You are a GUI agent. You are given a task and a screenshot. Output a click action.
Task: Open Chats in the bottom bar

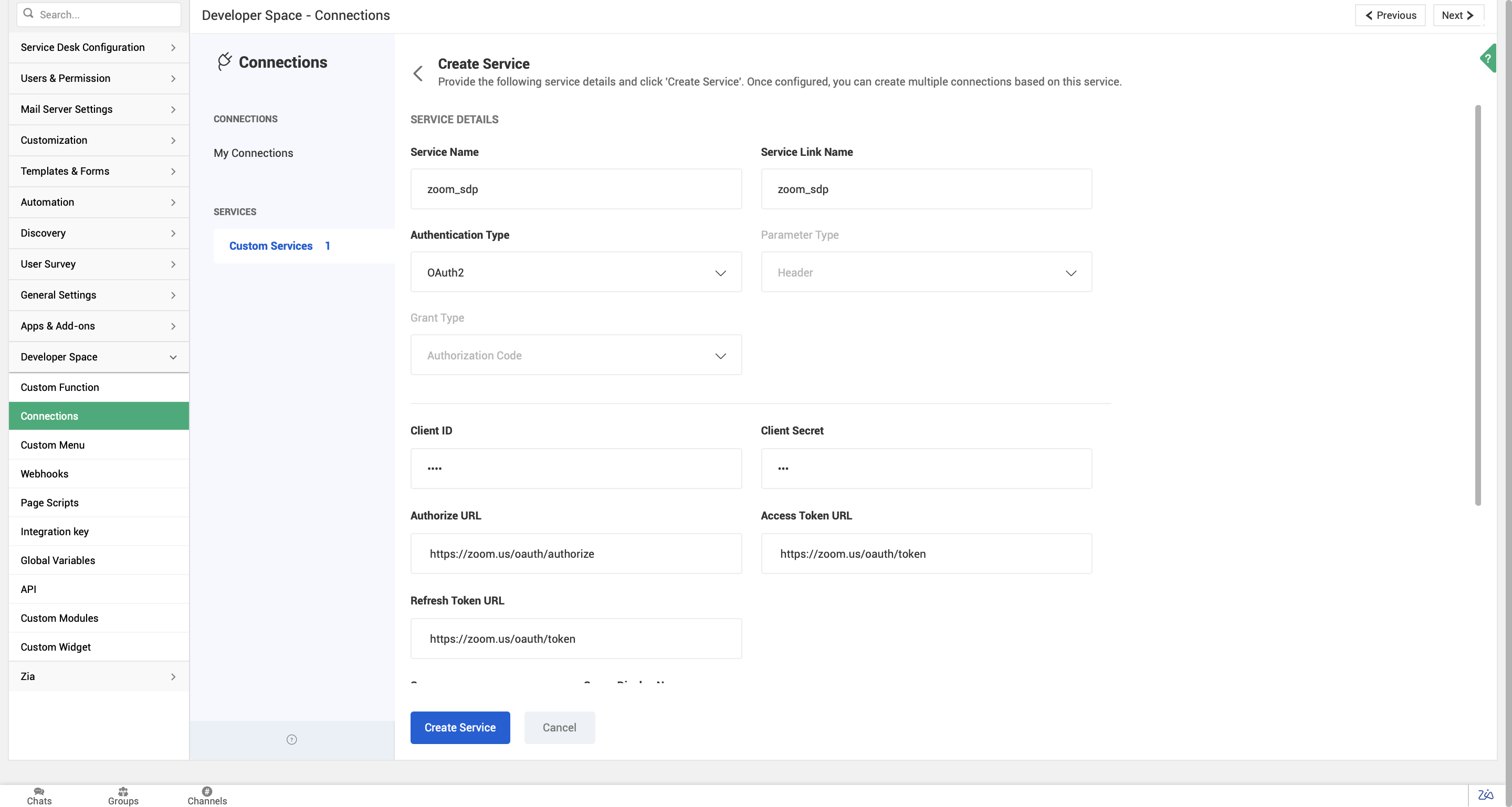click(39, 796)
